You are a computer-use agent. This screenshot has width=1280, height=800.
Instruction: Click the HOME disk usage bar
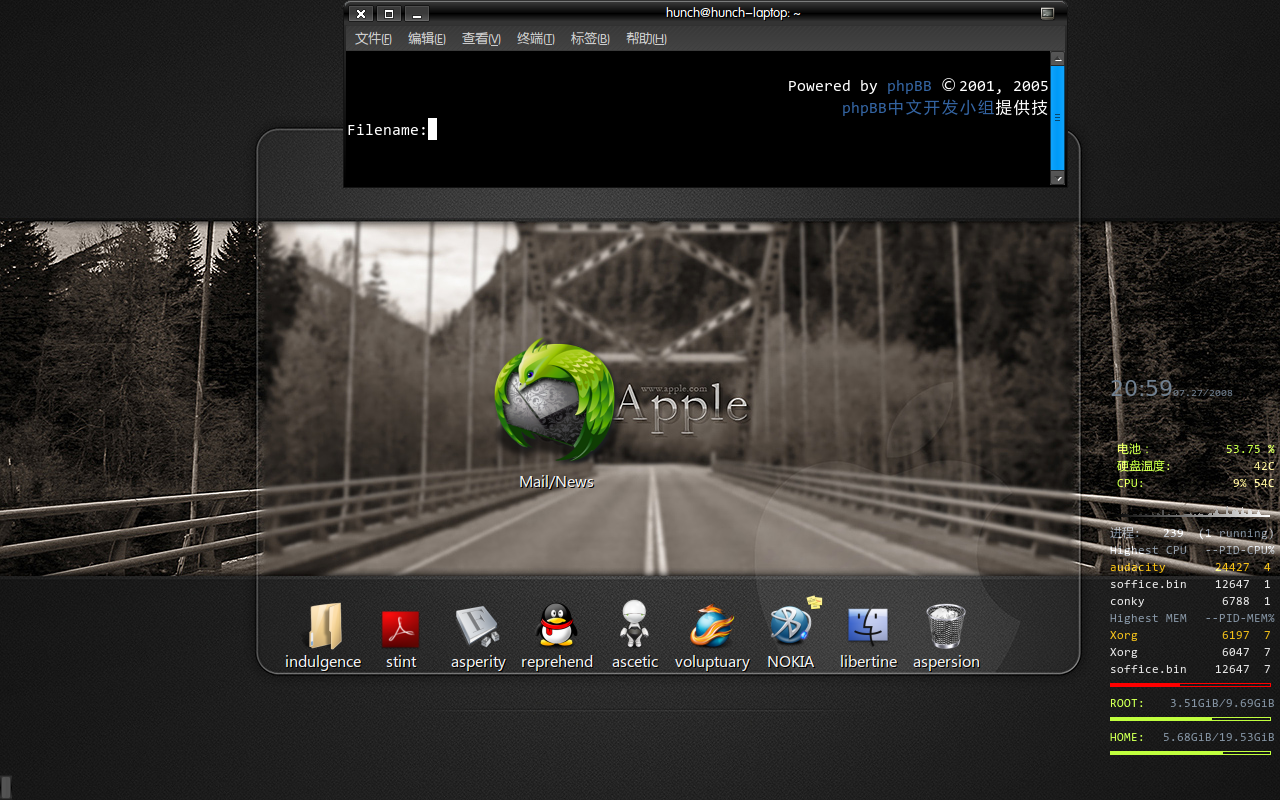coord(1190,753)
